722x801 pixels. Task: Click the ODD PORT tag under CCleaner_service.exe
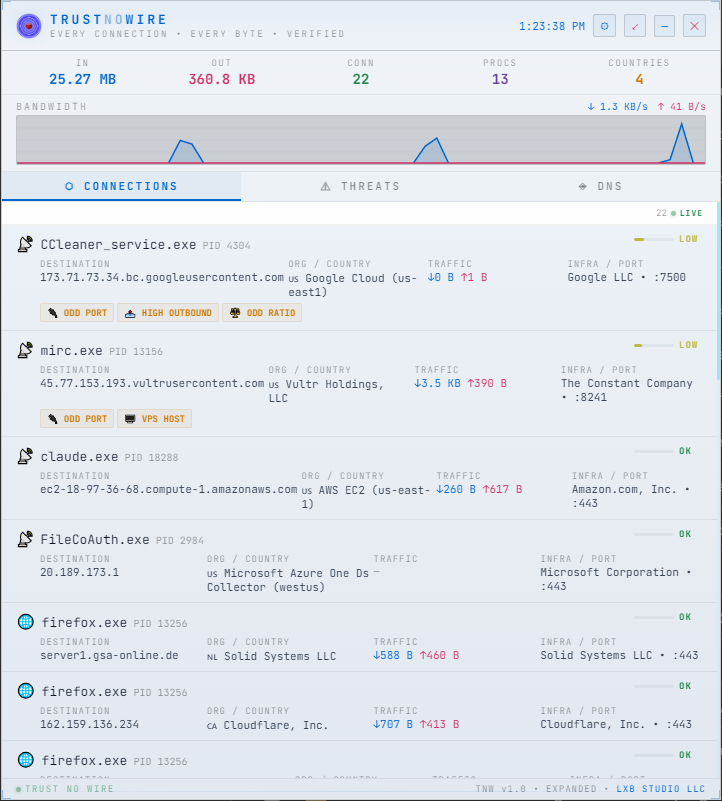click(77, 313)
